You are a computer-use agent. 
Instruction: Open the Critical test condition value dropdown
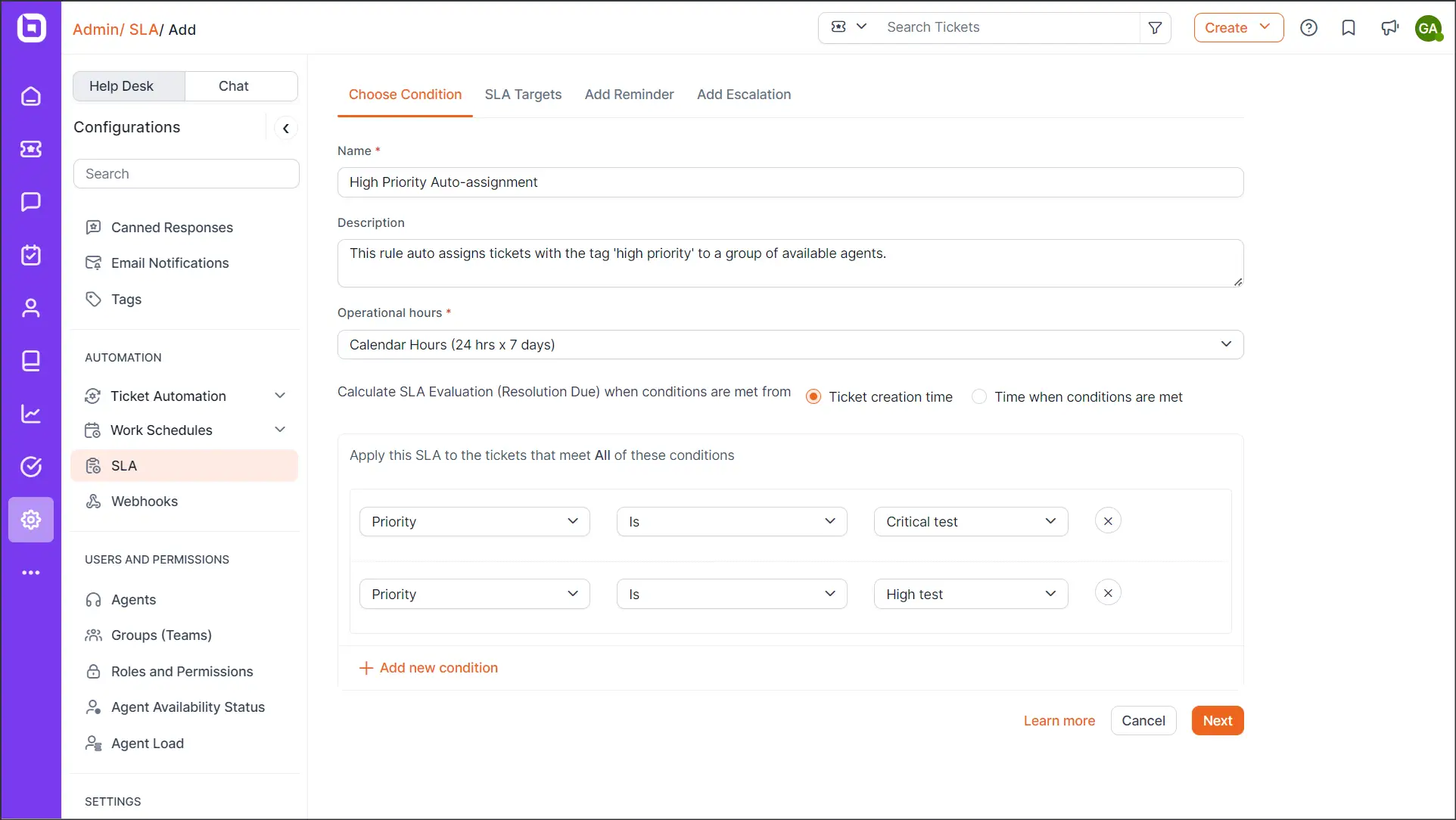pyautogui.click(x=971, y=521)
